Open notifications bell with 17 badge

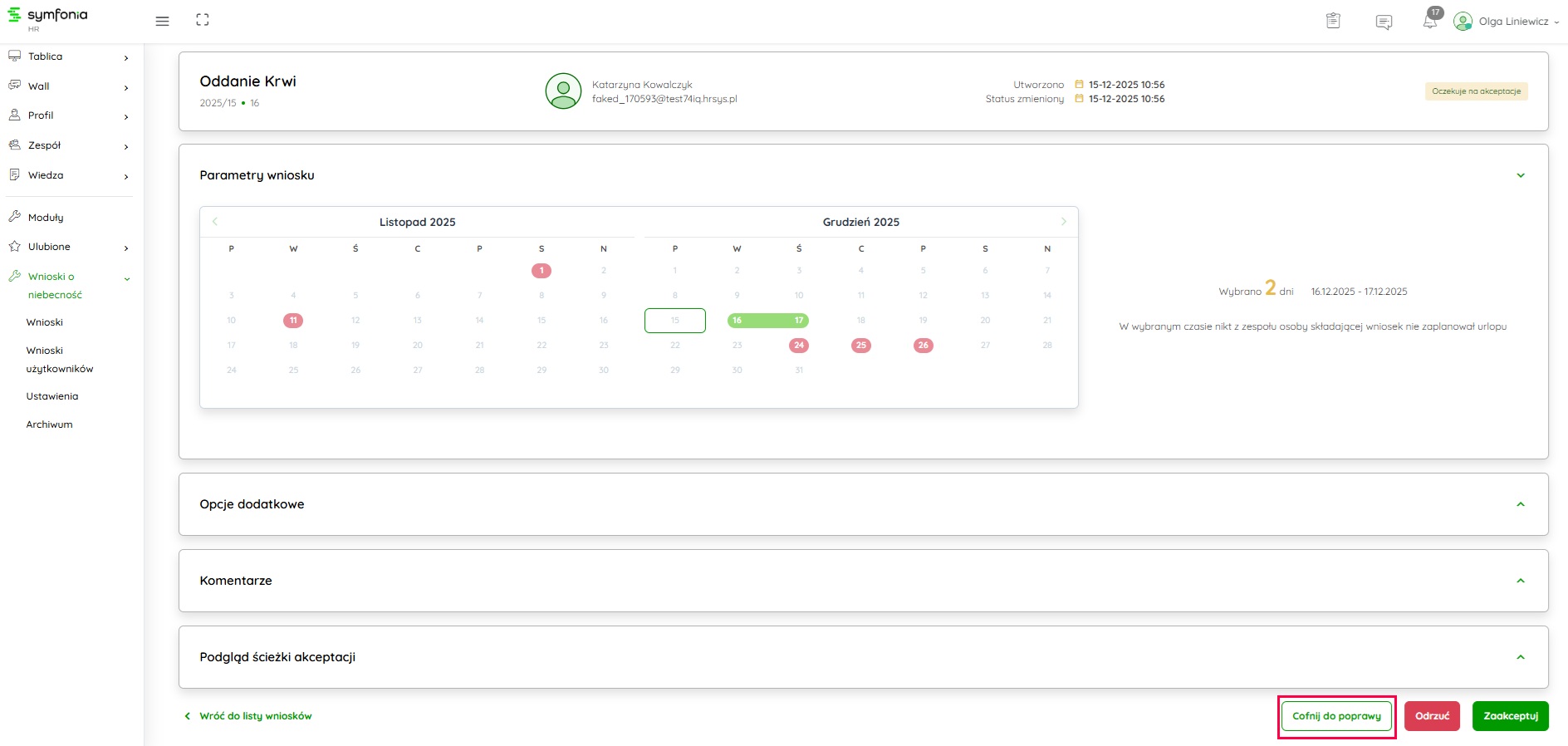pyautogui.click(x=1430, y=21)
